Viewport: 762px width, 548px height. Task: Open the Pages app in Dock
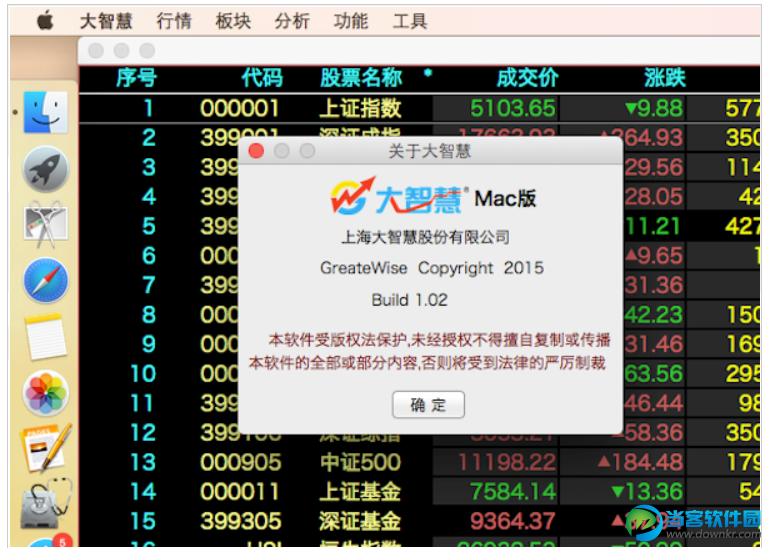point(46,447)
